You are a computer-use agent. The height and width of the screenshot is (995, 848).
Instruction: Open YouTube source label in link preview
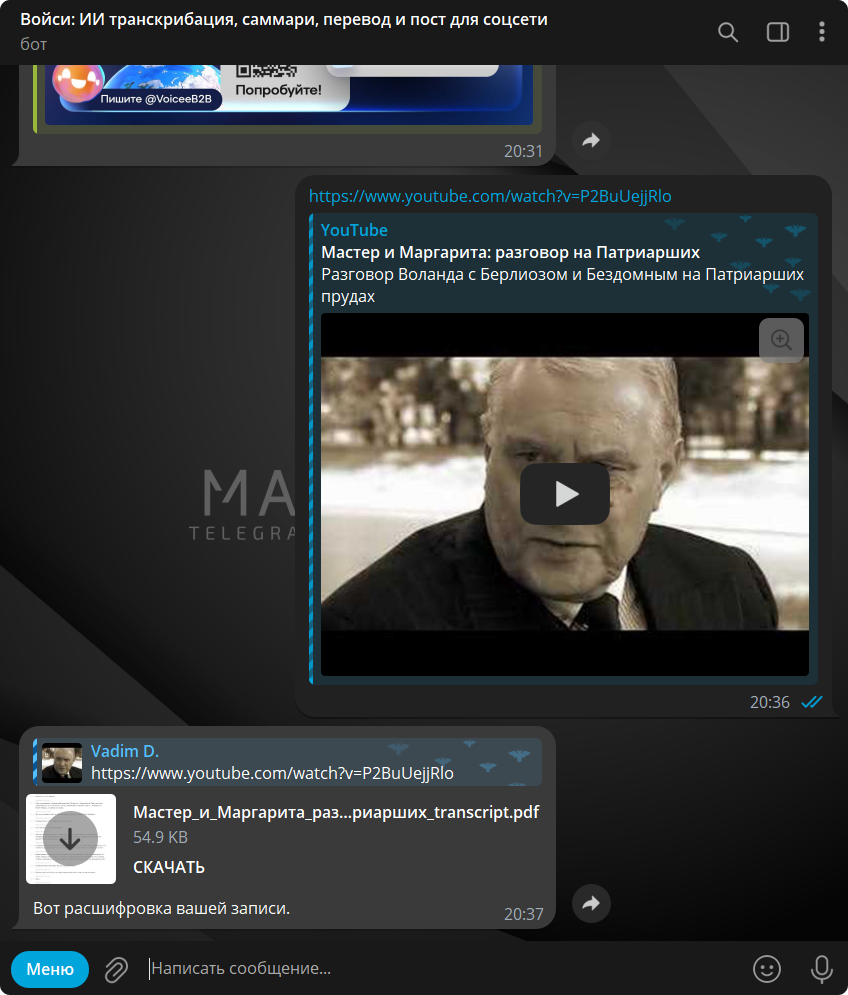354,230
